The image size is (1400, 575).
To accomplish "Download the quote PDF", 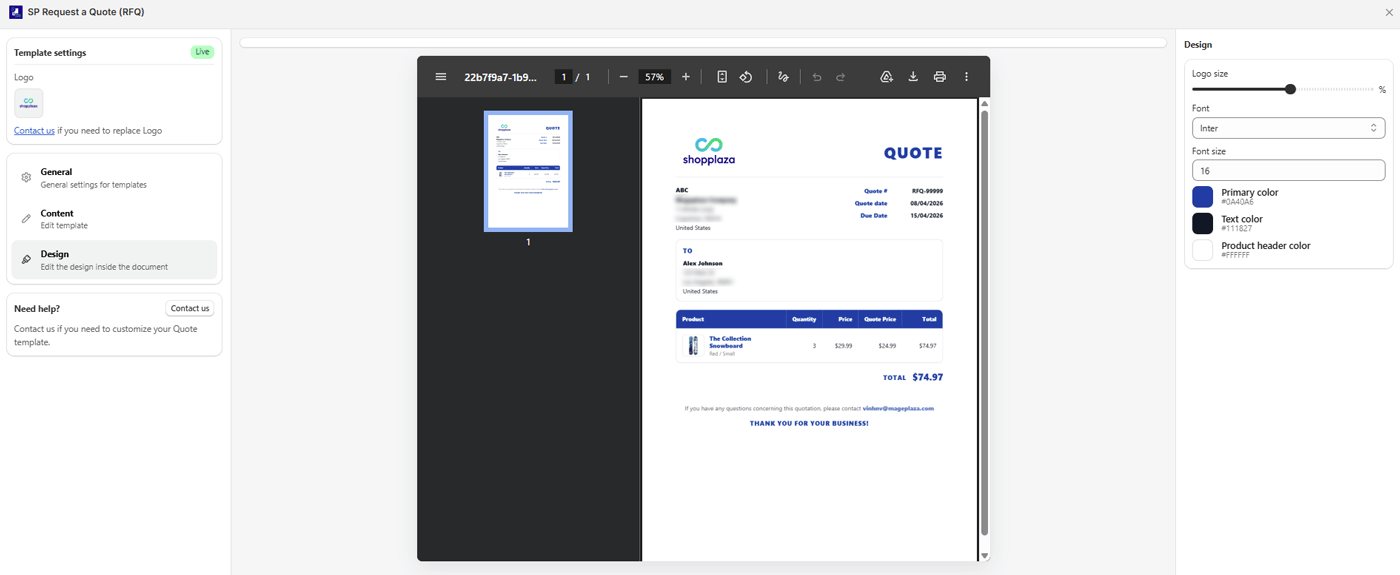I will [913, 77].
